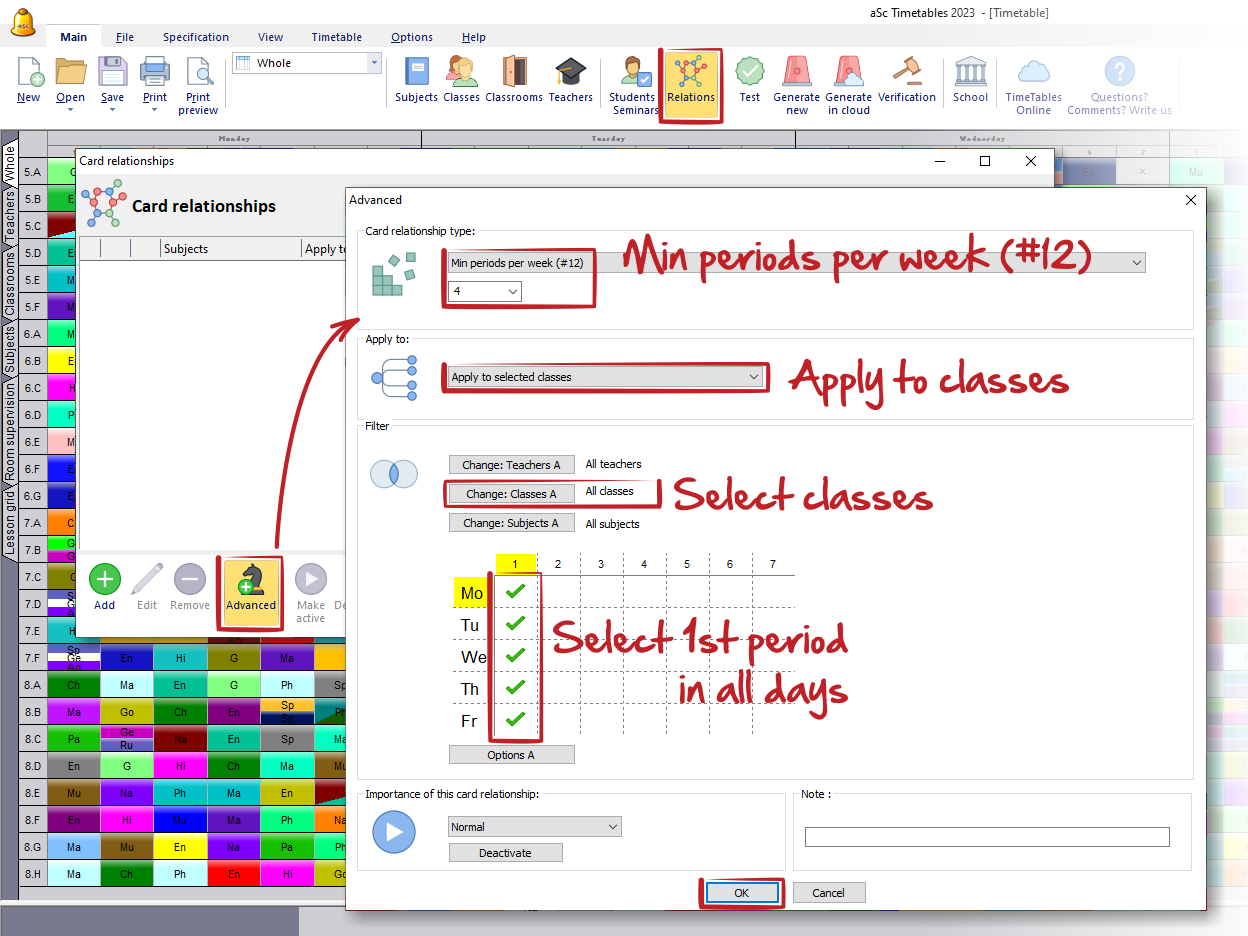The image size is (1248, 936).
Task: Click the Deactivate button
Action: (505, 853)
